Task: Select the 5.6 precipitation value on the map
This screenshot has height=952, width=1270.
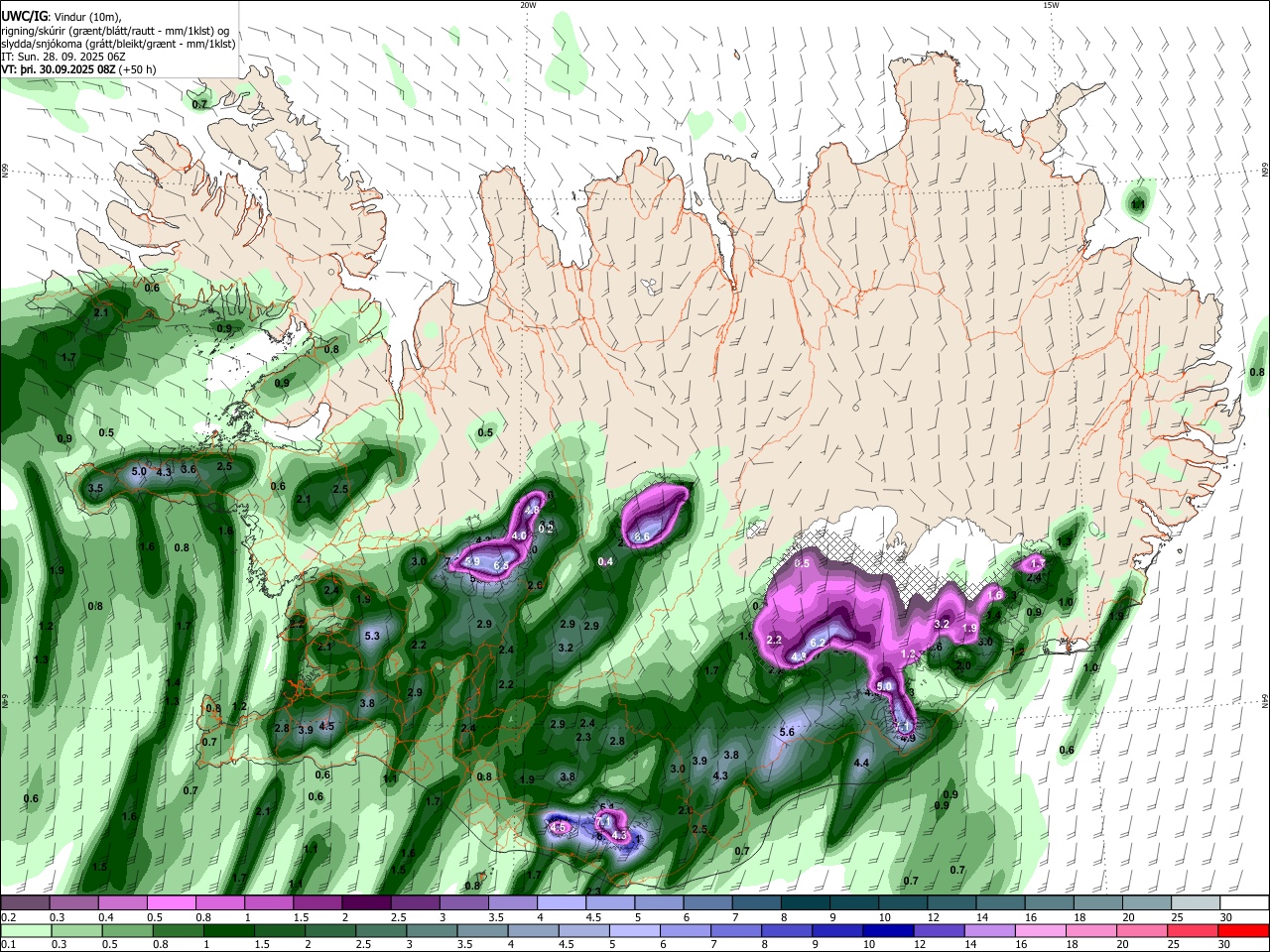Action: pyautogui.click(x=787, y=732)
